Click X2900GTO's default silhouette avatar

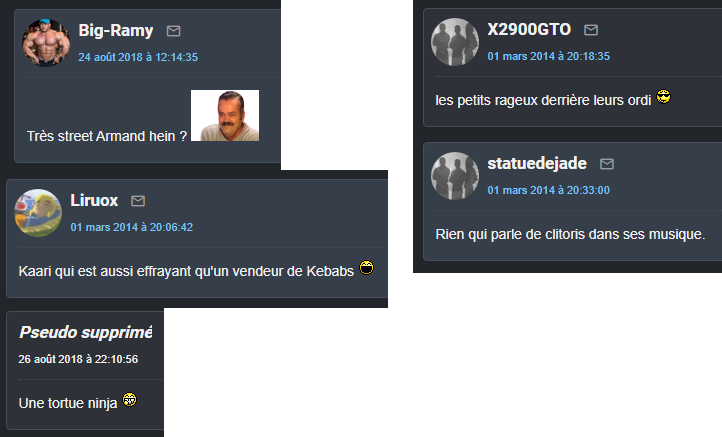[x=455, y=42]
